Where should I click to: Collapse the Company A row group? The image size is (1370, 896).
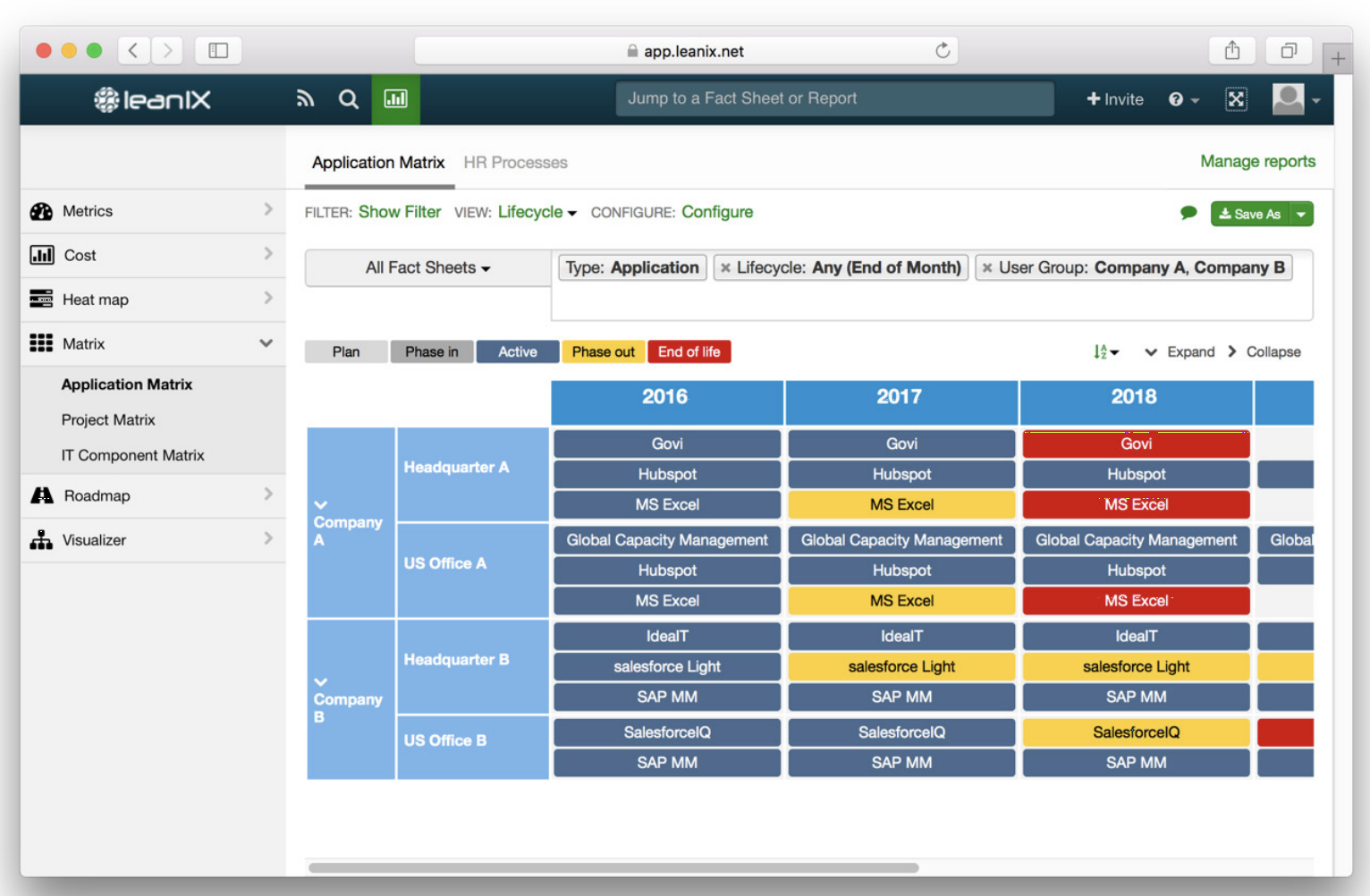(x=321, y=505)
